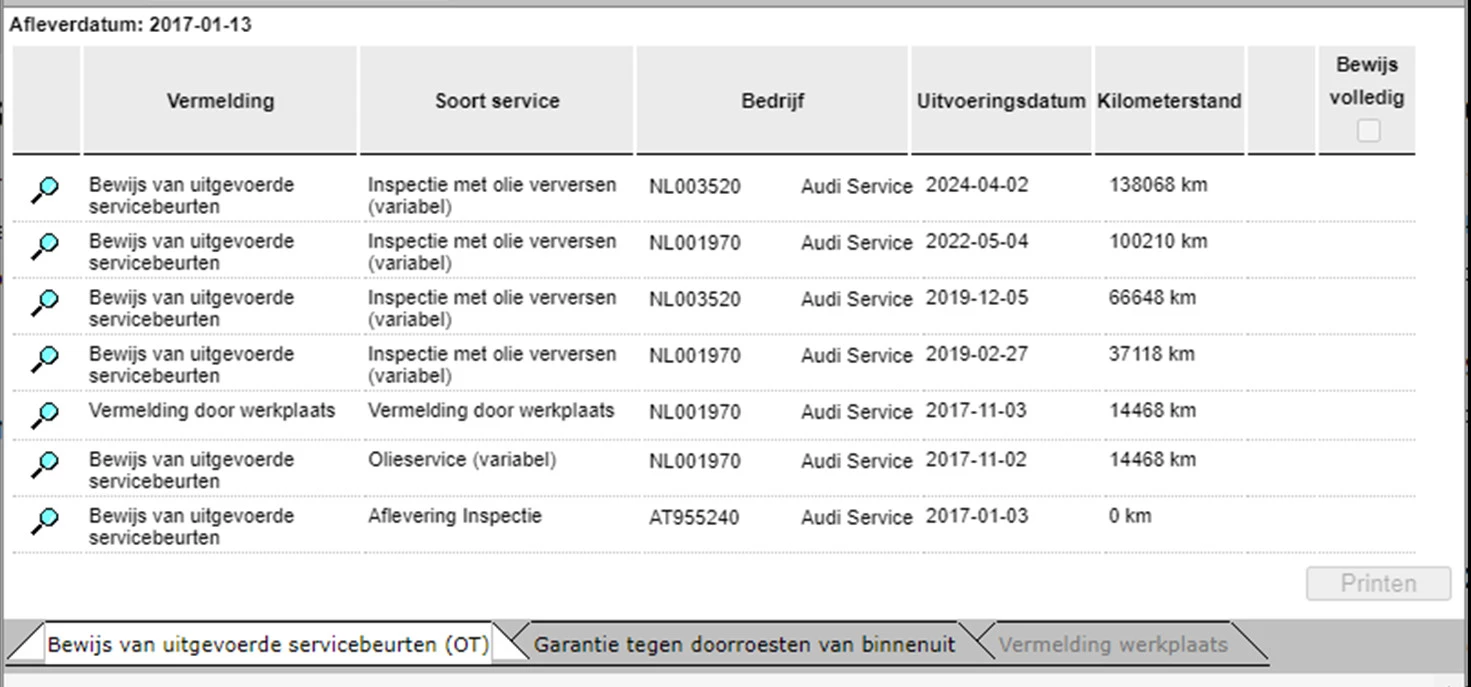Select company code AT955240 cell
The width and height of the screenshot is (1471, 687).
(x=694, y=518)
